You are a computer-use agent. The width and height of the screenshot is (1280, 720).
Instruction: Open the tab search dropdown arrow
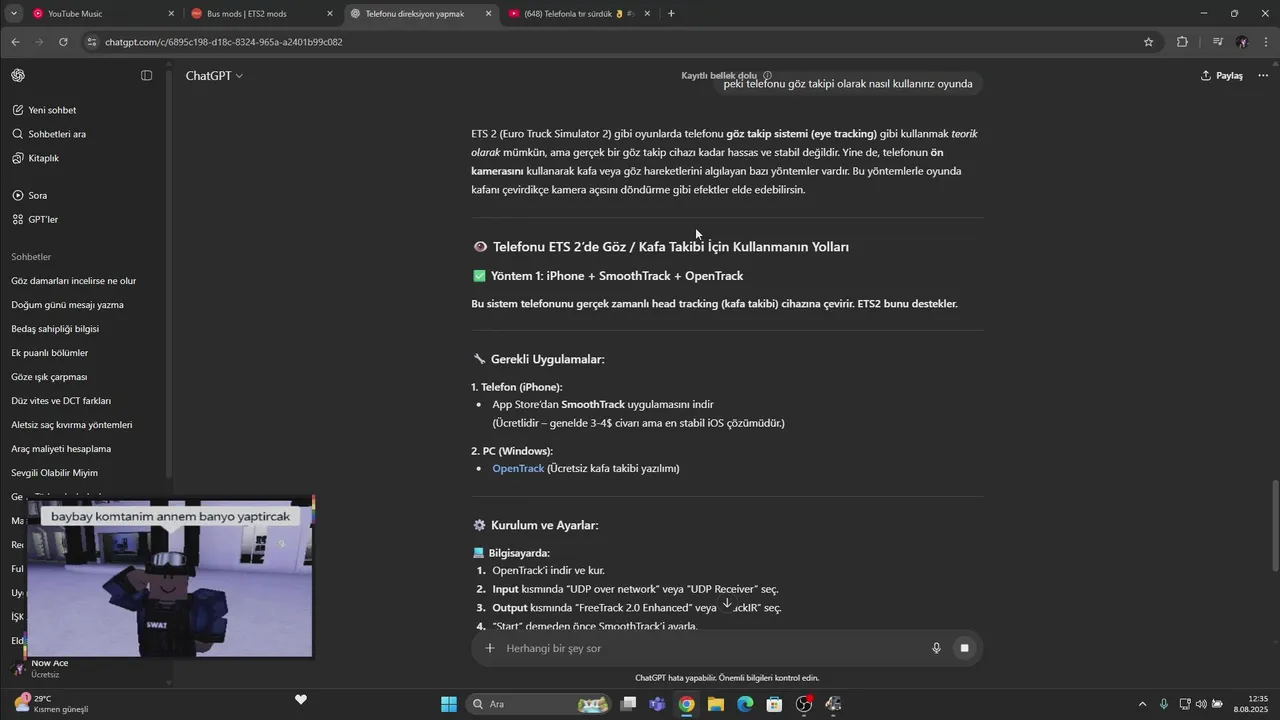tap(14, 14)
